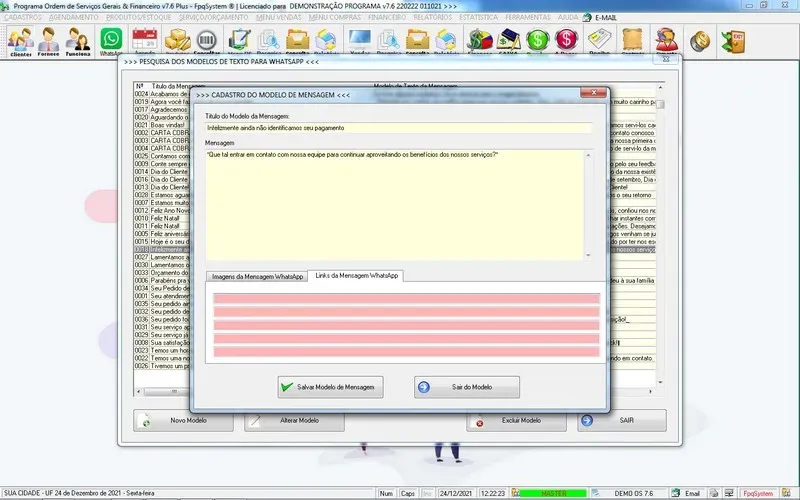Launch the WhatsApp toolbar icon
This screenshot has height=500, width=800.
[x=111, y=42]
